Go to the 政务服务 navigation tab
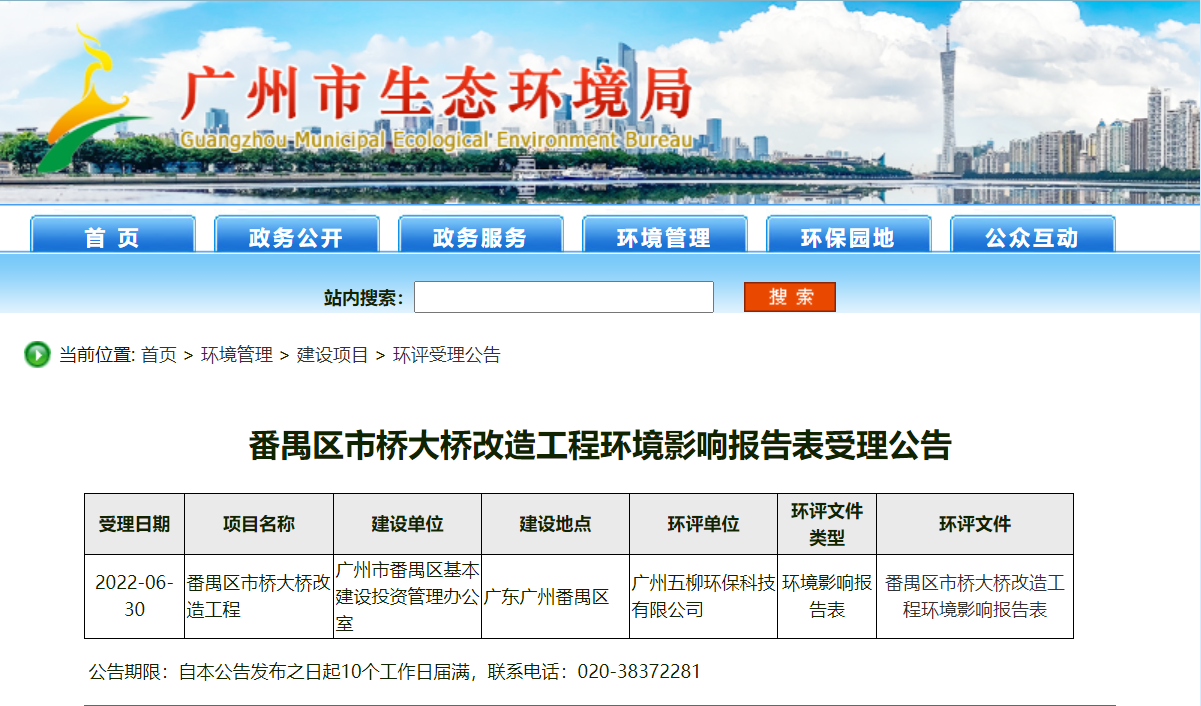Screen dimensions: 1201x706 [480, 237]
